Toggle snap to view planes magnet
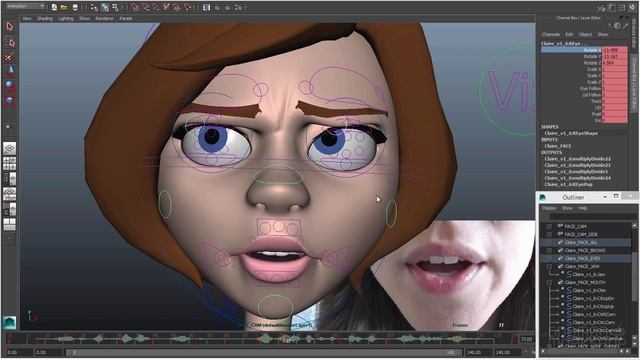 point(177,7)
